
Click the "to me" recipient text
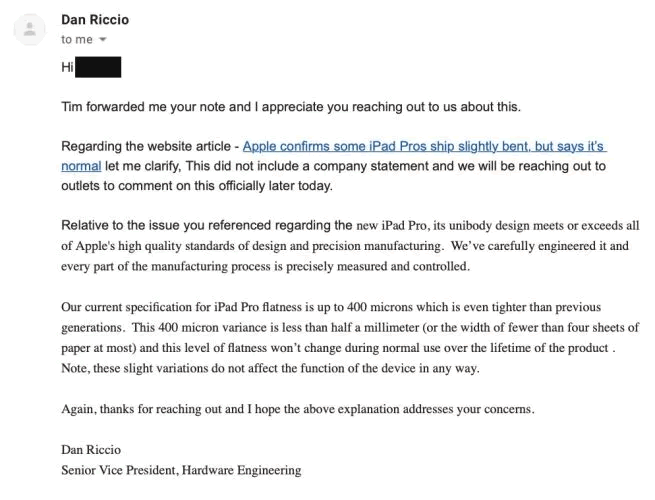pyautogui.click(x=76, y=39)
